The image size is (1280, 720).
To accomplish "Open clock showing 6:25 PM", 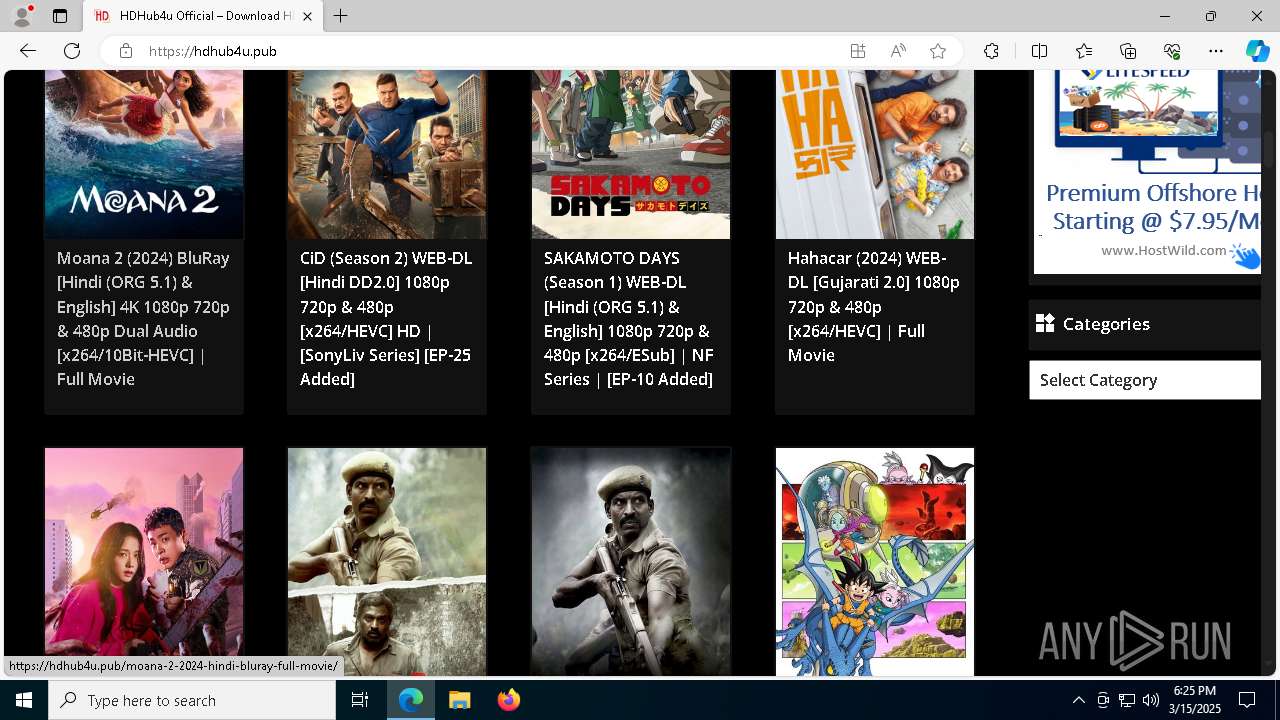I will pyautogui.click(x=1197, y=700).
